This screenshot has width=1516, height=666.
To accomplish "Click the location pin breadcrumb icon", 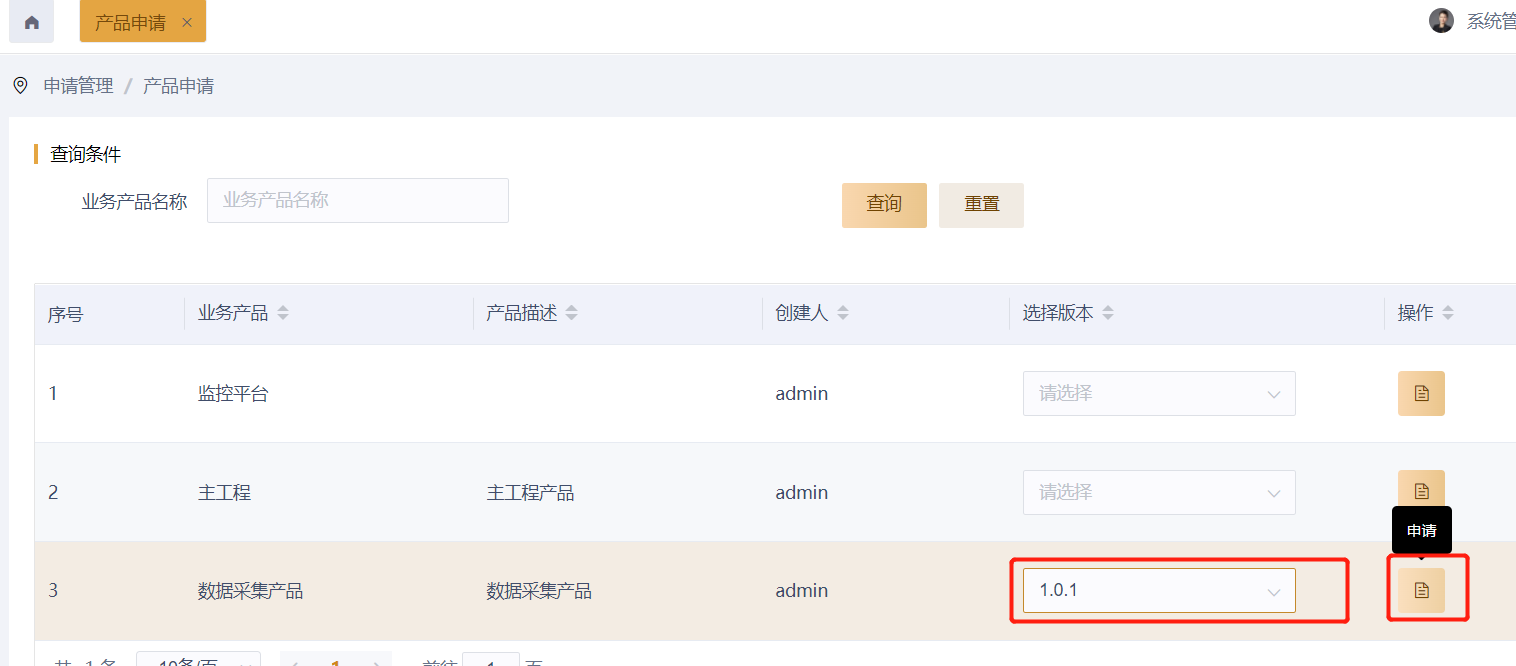I will click(20, 86).
